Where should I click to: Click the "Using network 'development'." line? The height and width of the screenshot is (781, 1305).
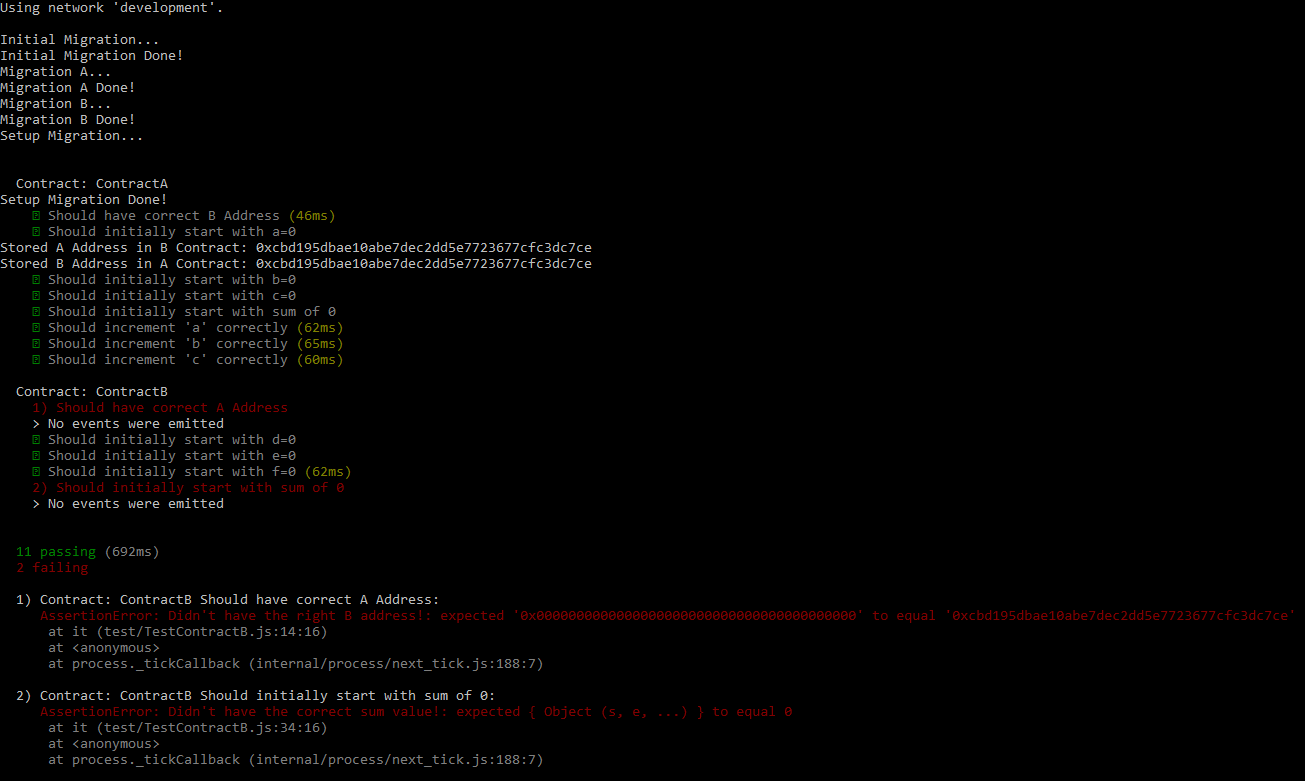[x=112, y=8]
